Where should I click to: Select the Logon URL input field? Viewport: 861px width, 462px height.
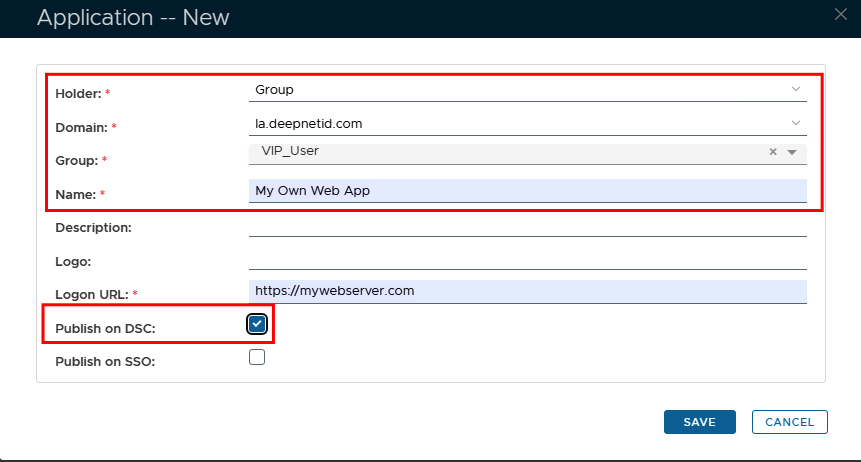(527, 291)
